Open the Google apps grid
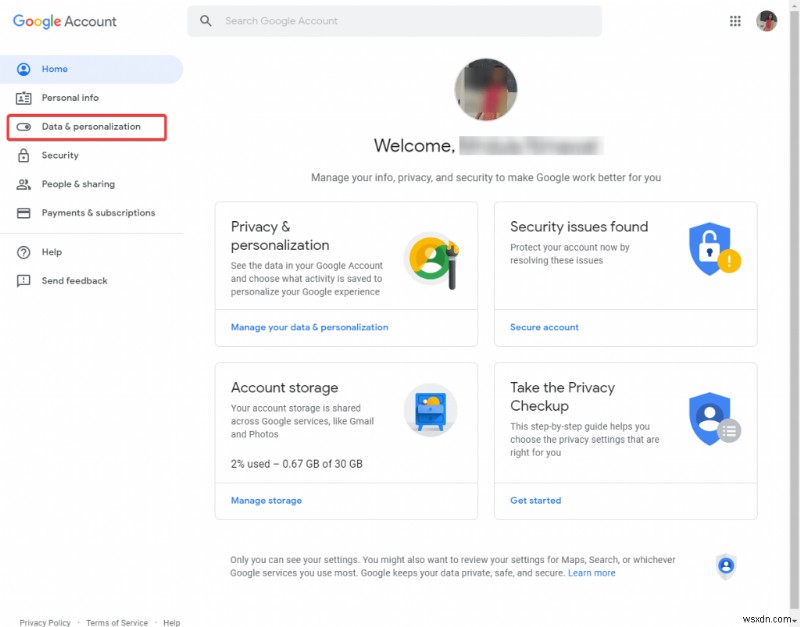This screenshot has height=627, width=800. pyautogui.click(x=735, y=20)
